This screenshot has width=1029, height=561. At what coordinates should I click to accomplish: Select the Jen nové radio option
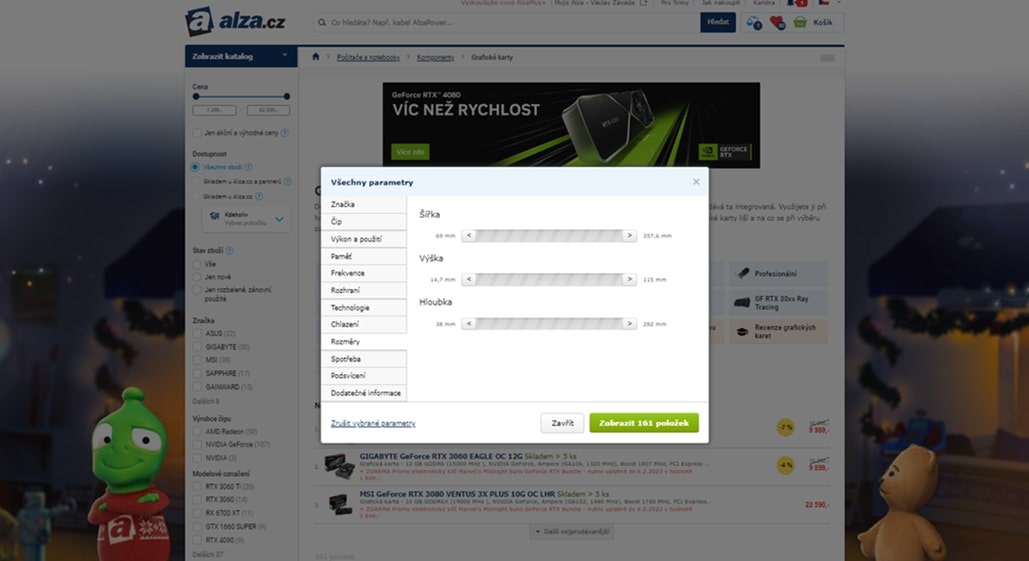point(197,277)
